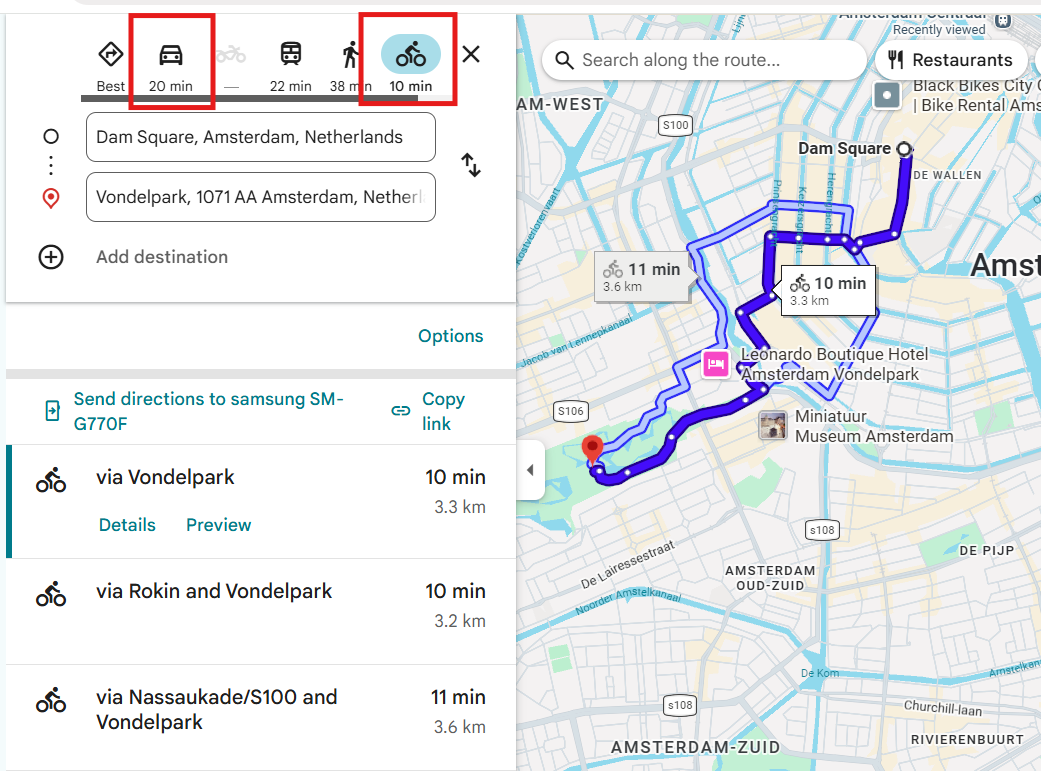Screen dimensions: 1041x771
Task: Click the Restaurants filter chip
Action: click(950, 60)
